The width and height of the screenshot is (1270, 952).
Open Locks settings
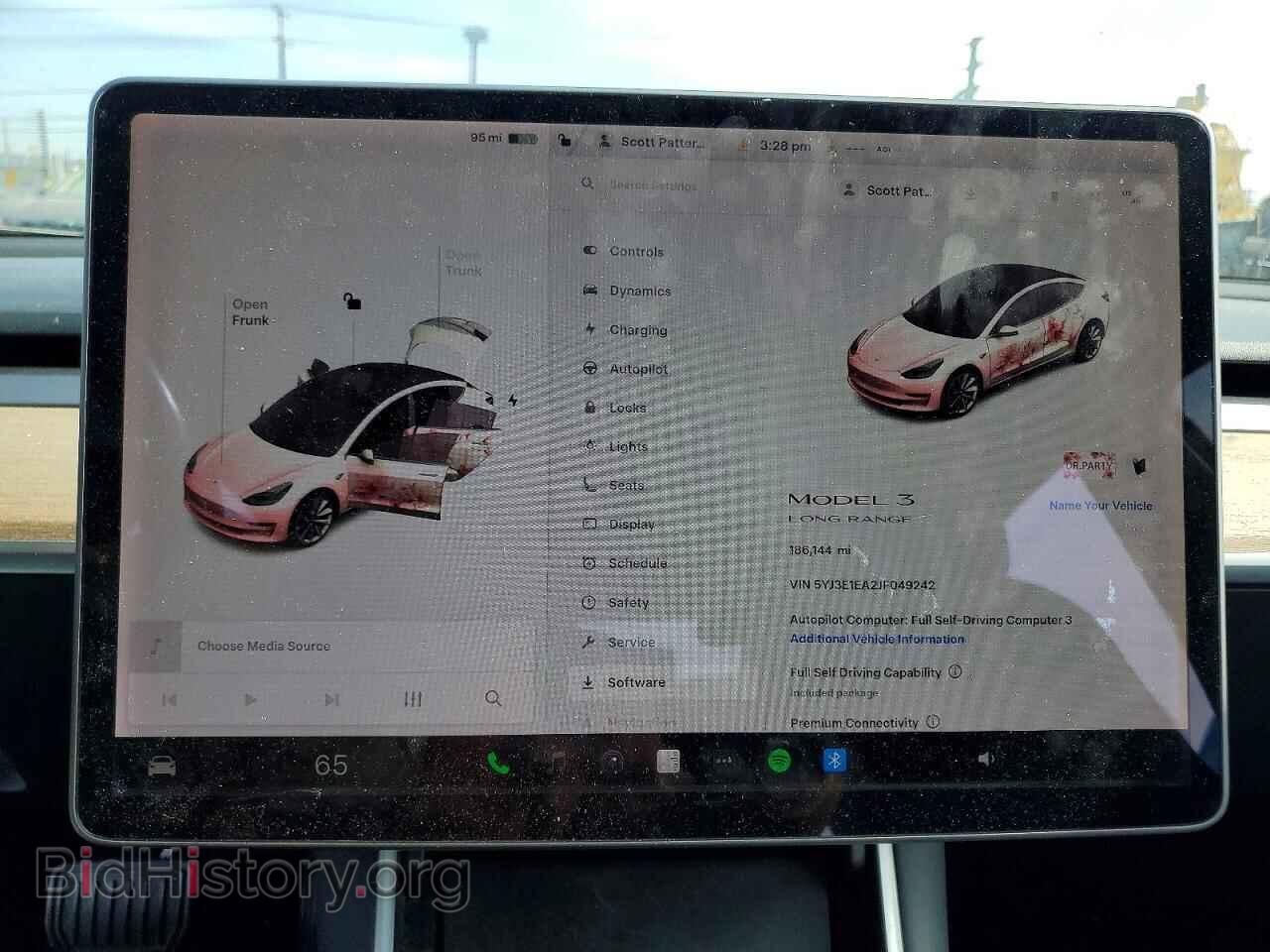[x=615, y=408]
